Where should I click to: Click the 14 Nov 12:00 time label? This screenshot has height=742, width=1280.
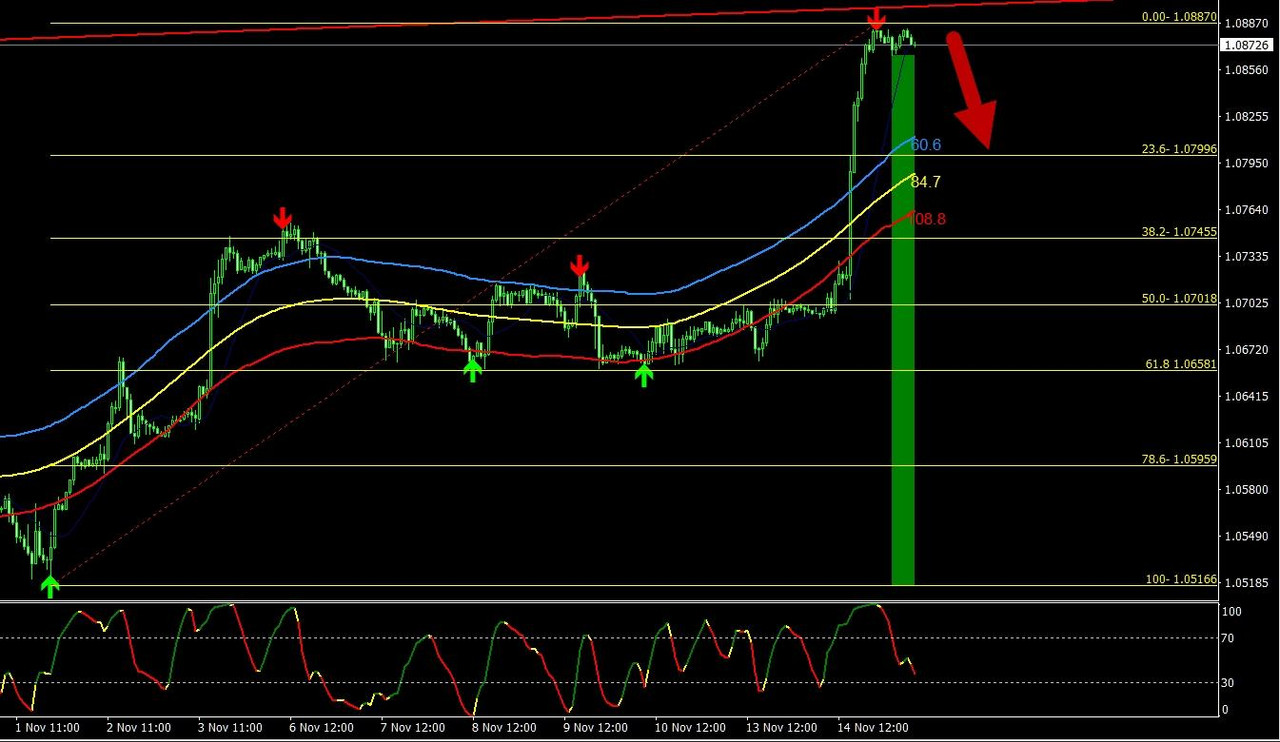tap(873, 727)
